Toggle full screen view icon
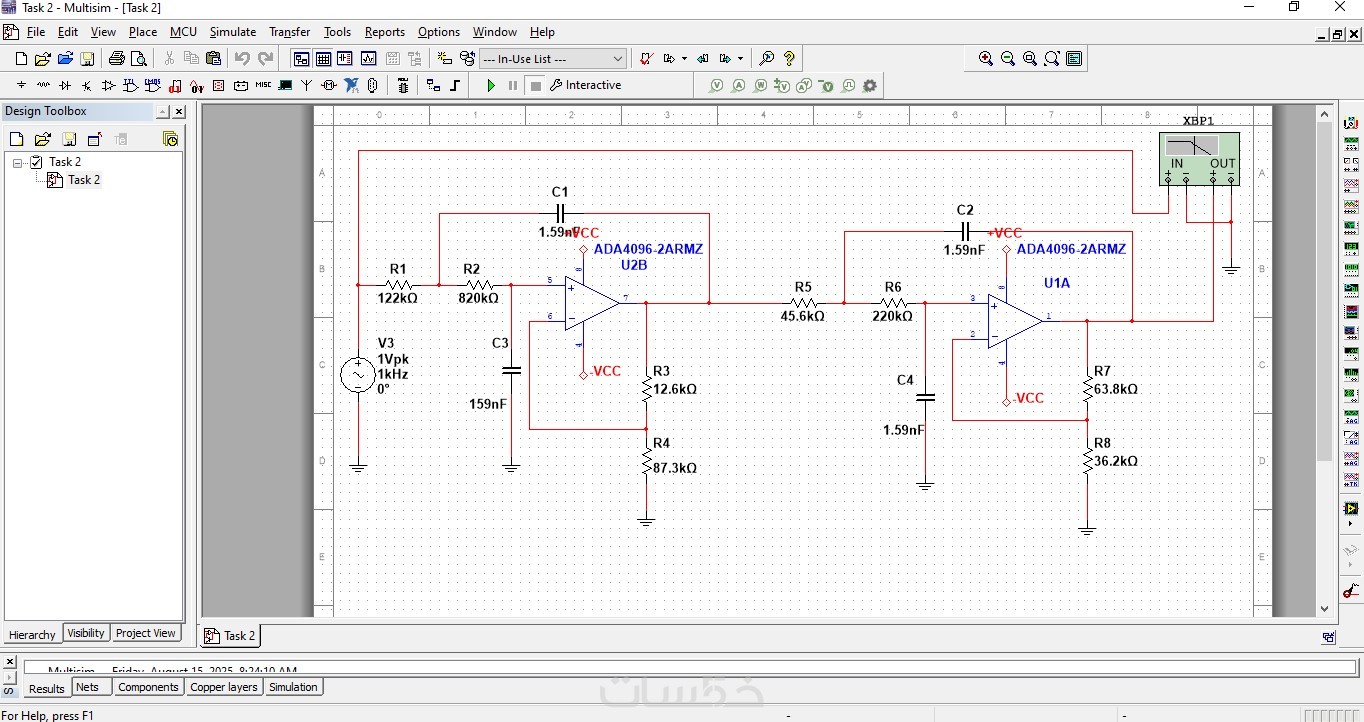1364x722 pixels. pyautogui.click(x=1074, y=59)
